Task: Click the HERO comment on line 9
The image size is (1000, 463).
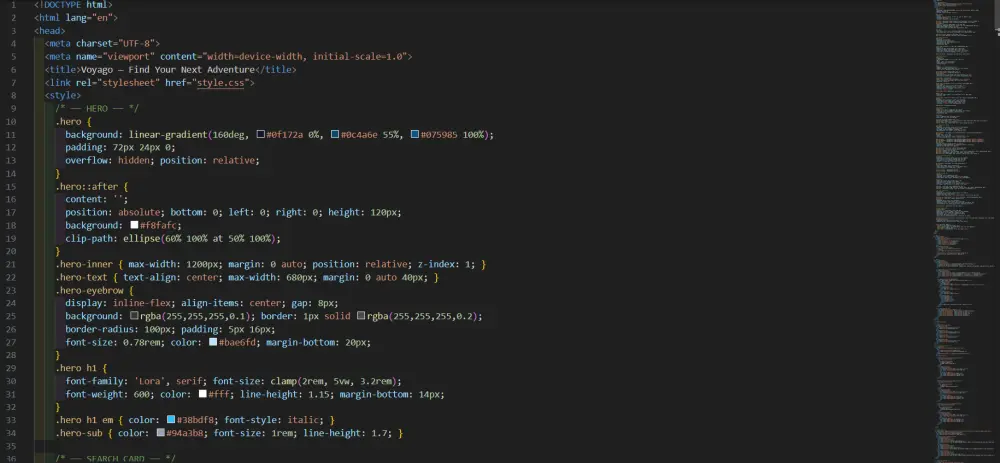Action: click(x=97, y=108)
